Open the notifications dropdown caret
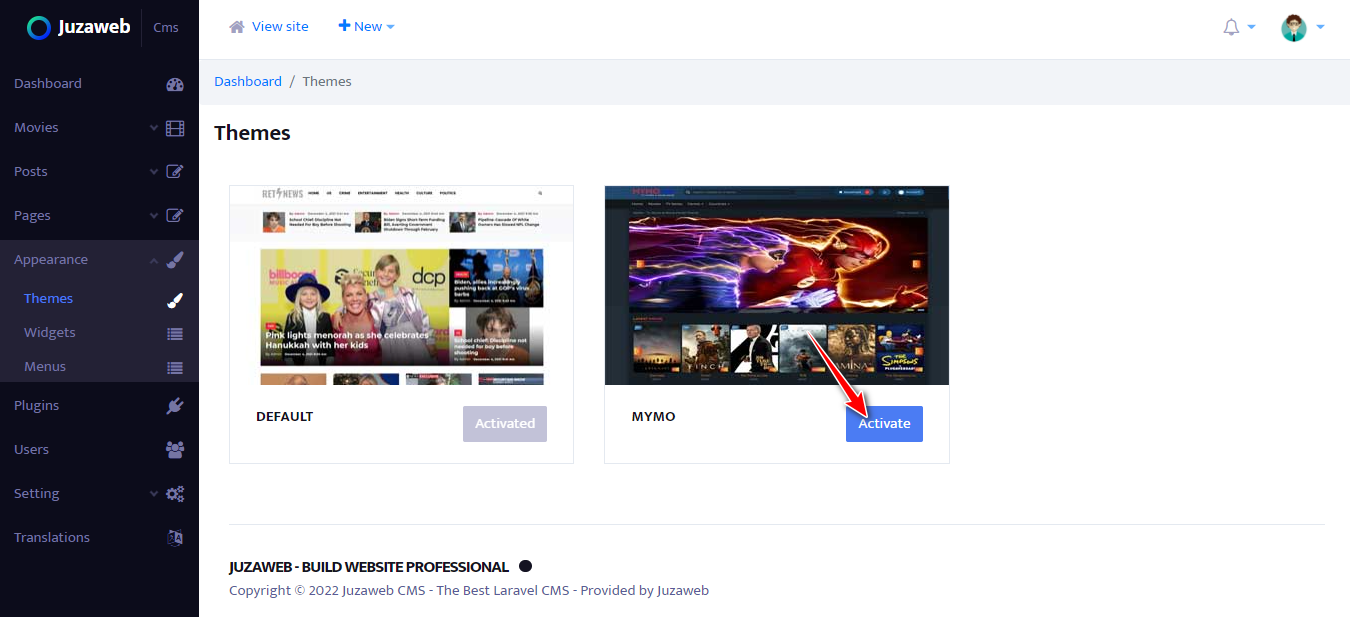Screen dimensions: 1350x617 coord(1251,28)
